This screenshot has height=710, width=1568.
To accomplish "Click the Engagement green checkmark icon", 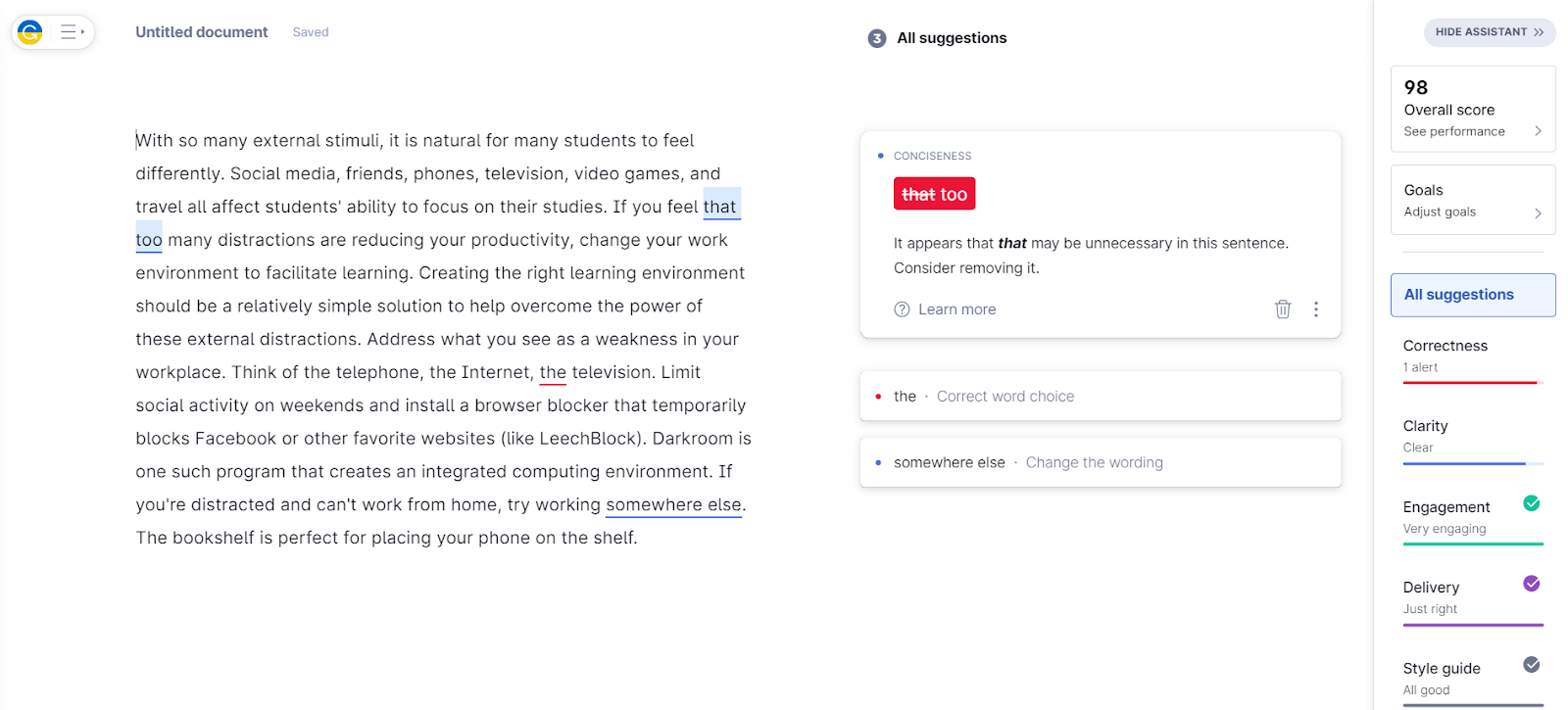I will coord(1531,503).
